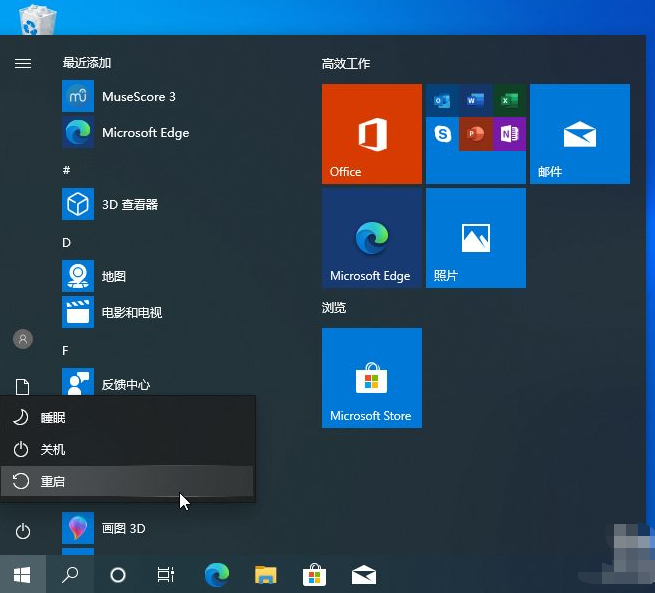
Task: Click the Office tile
Action: 372,134
